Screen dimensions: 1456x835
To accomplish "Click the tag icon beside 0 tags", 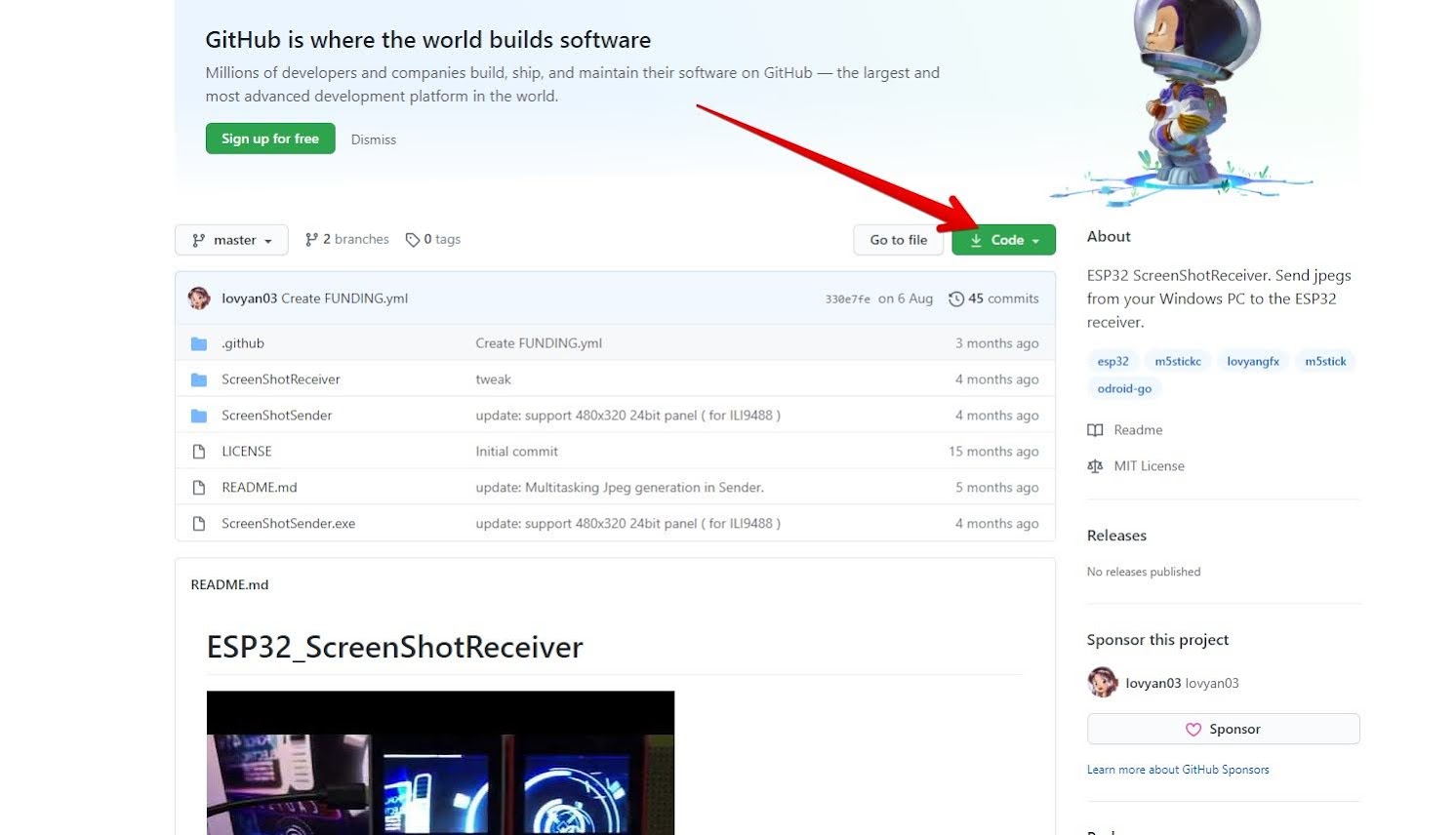I will pyautogui.click(x=413, y=240).
